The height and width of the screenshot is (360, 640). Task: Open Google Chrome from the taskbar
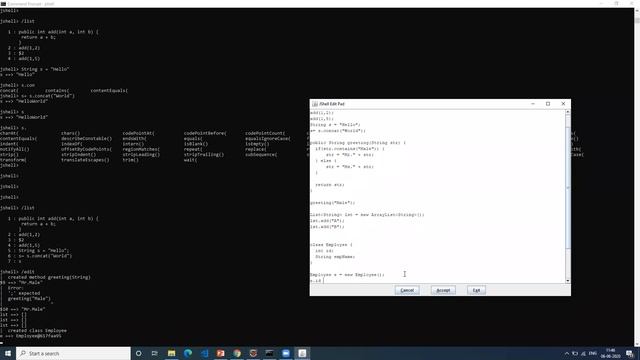coord(237,353)
